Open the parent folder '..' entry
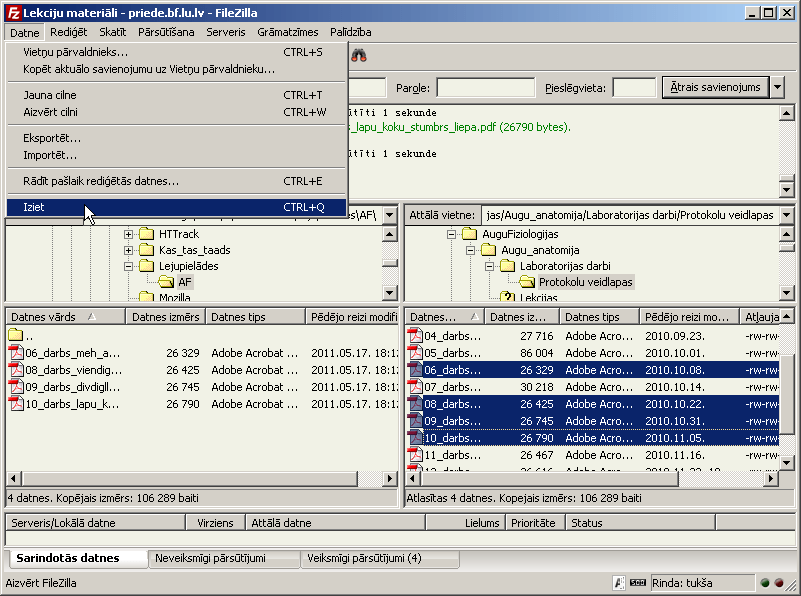801x596 pixels. coord(20,336)
